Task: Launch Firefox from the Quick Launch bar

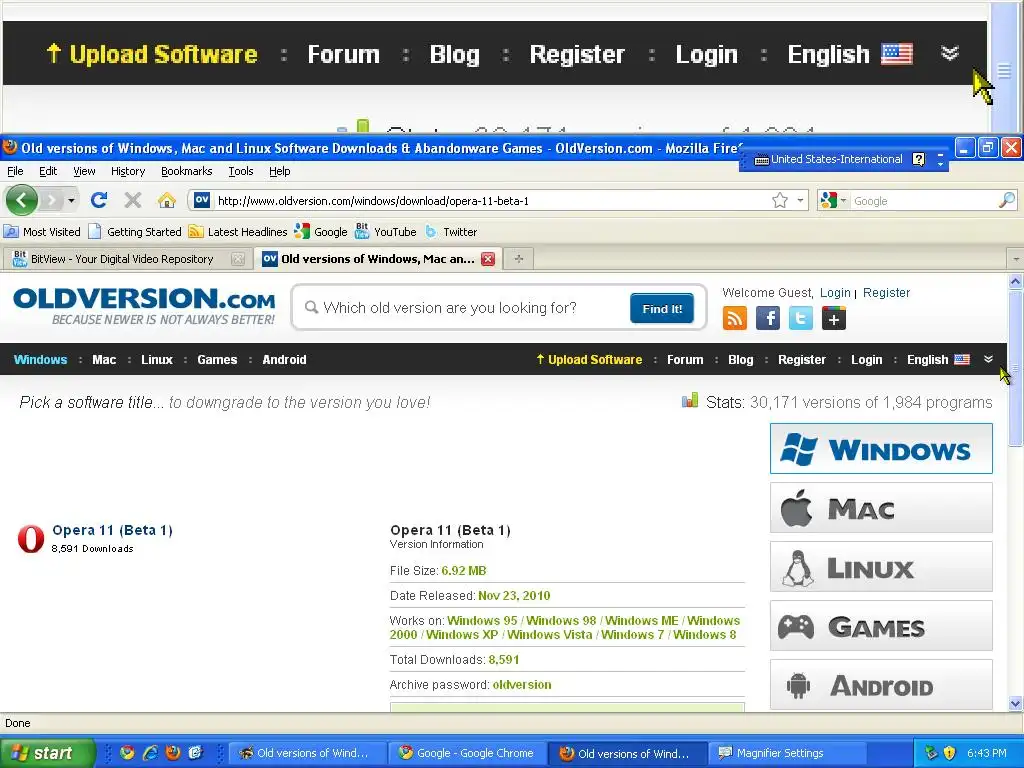Action: (x=173, y=753)
